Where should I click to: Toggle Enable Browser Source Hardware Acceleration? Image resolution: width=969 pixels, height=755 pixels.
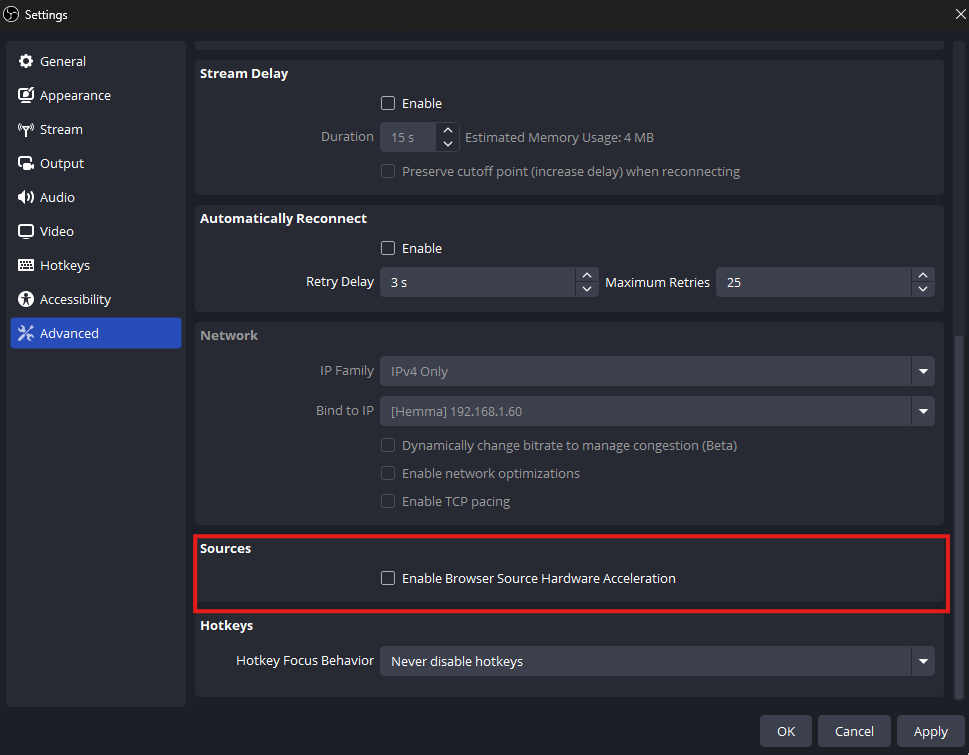pyautogui.click(x=388, y=578)
